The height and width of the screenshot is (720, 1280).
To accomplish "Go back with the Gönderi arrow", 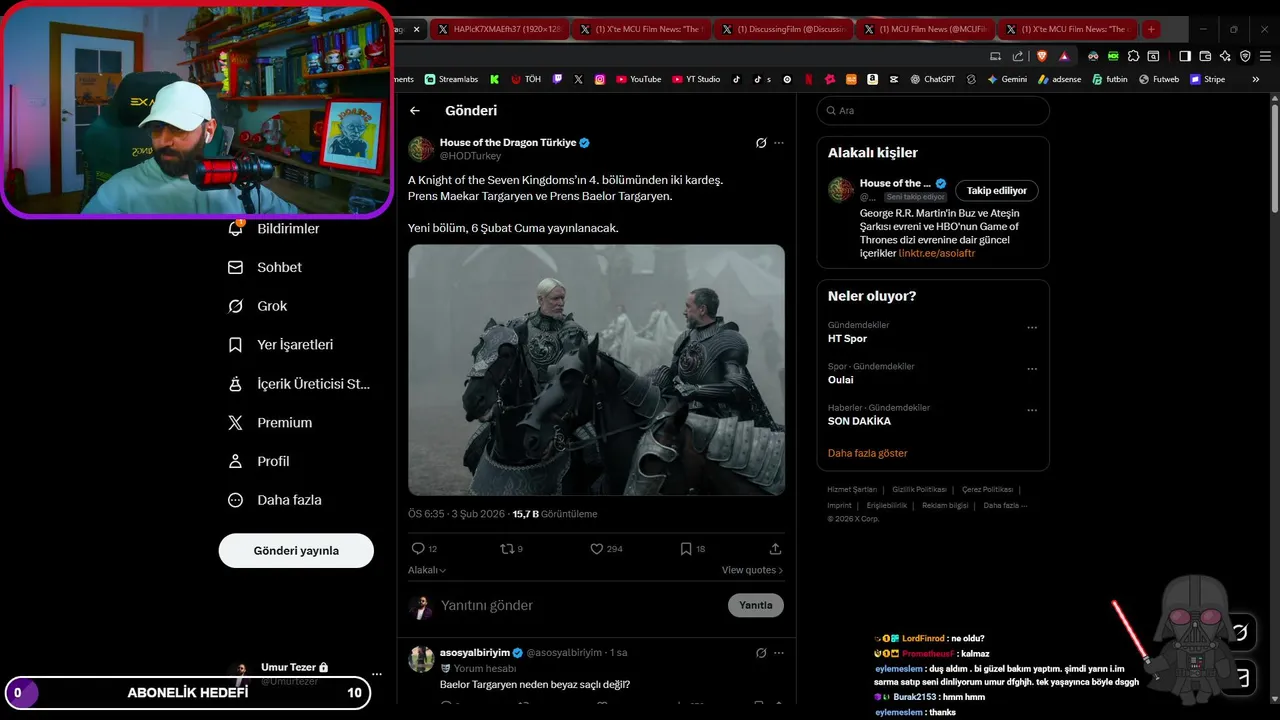I will click(415, 111).
